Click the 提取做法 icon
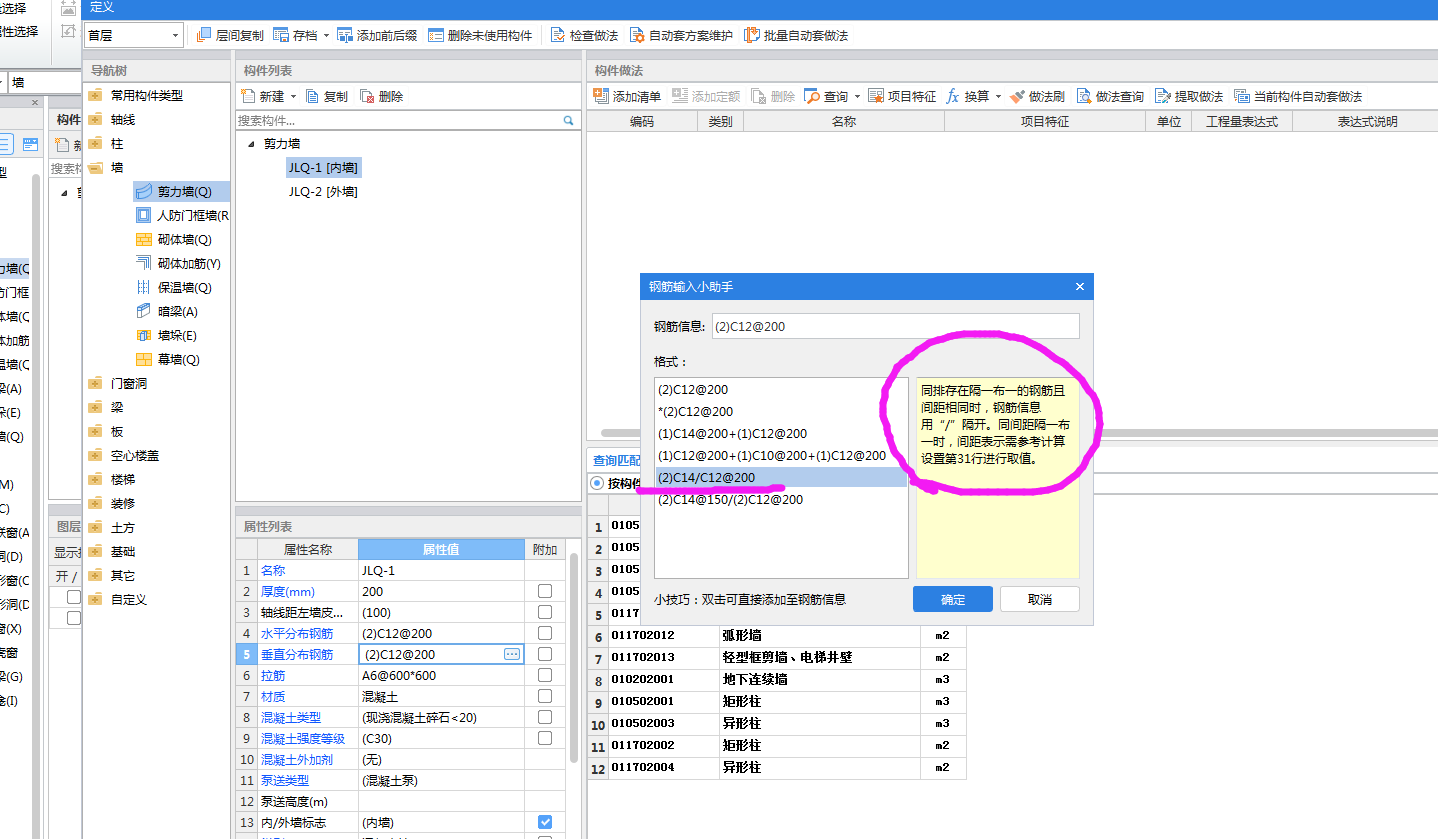The width and height of the screenshot is (1438, 839). [x=1162, y=96]
